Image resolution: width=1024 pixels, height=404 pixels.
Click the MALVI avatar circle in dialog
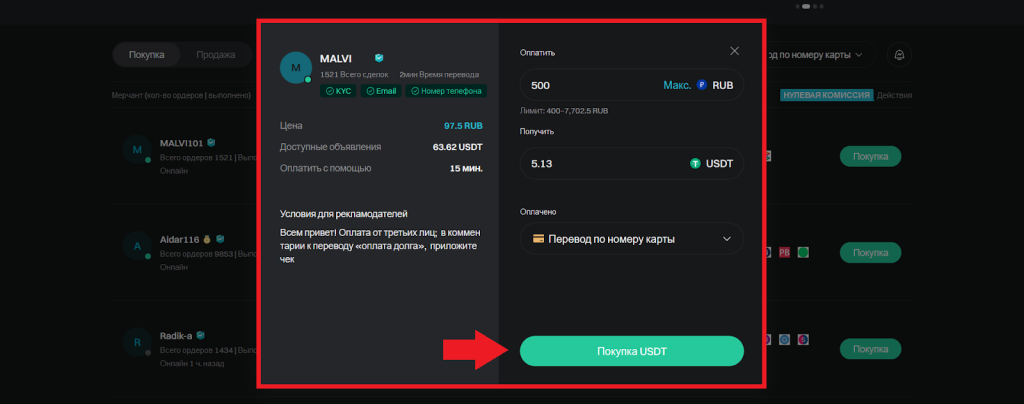296,67
